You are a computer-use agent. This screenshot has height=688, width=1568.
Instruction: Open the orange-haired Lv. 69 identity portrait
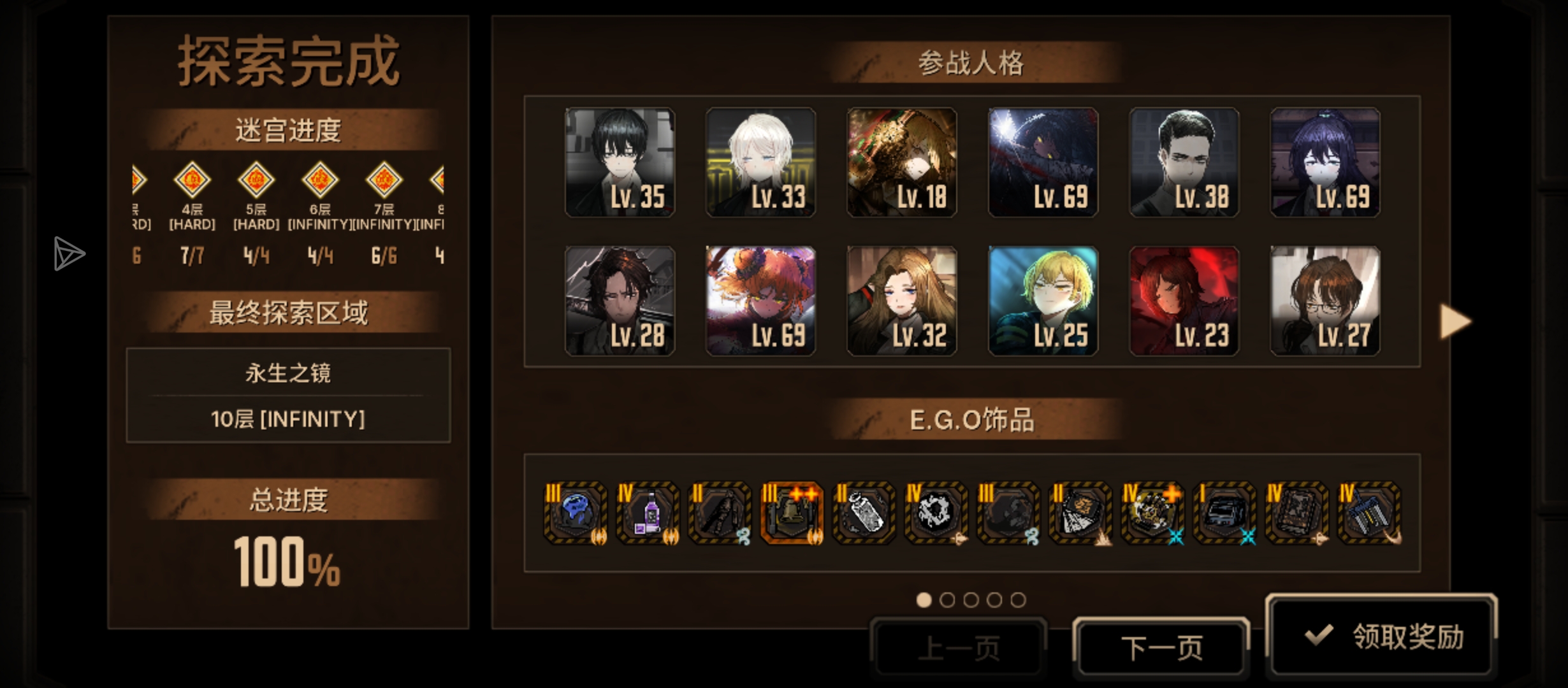pos(760,301)
